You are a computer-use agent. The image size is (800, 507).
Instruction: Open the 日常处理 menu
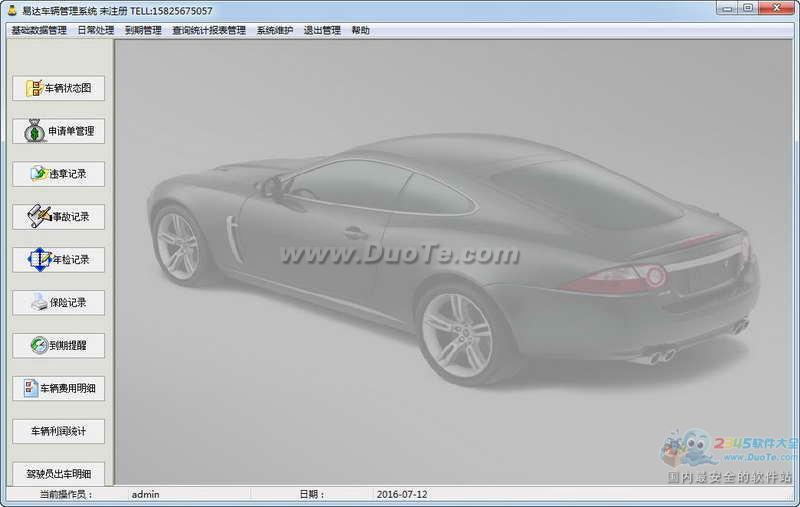coord(96,30)
